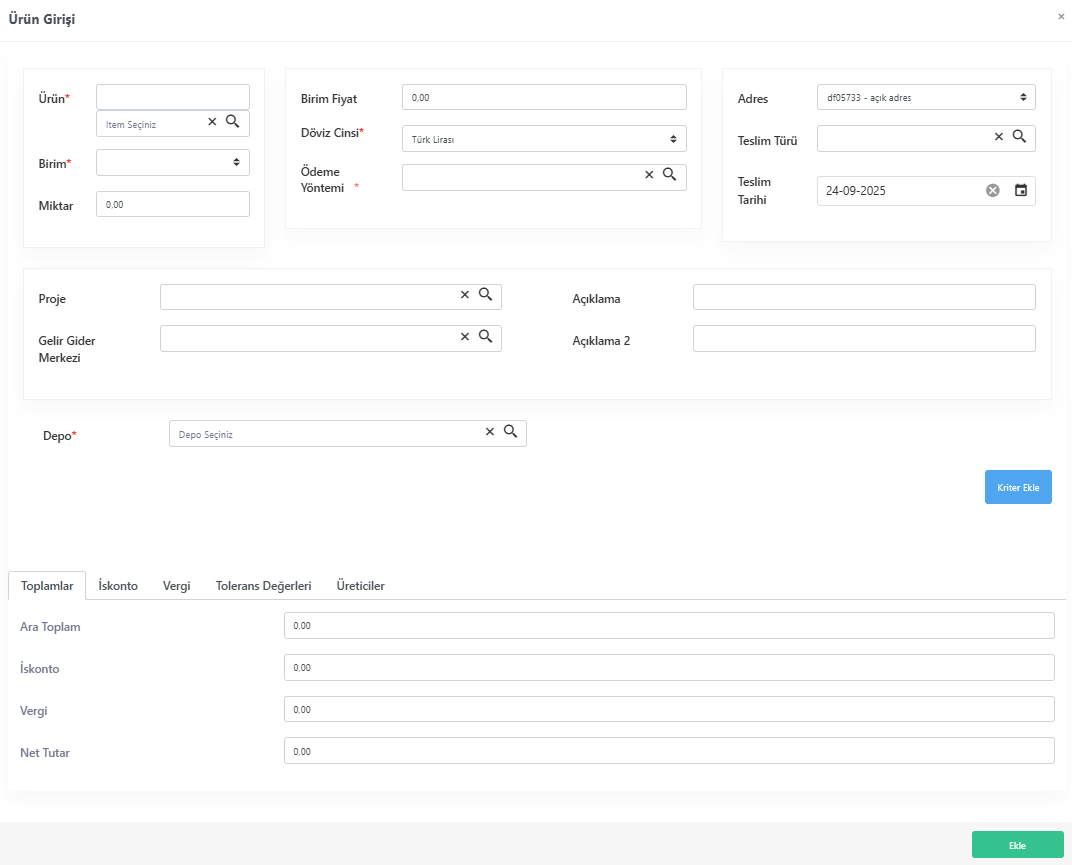This screenshot has height=865, width=1072.
Task: Focus the Birim Fiyat input
Action: coord(544,97)
